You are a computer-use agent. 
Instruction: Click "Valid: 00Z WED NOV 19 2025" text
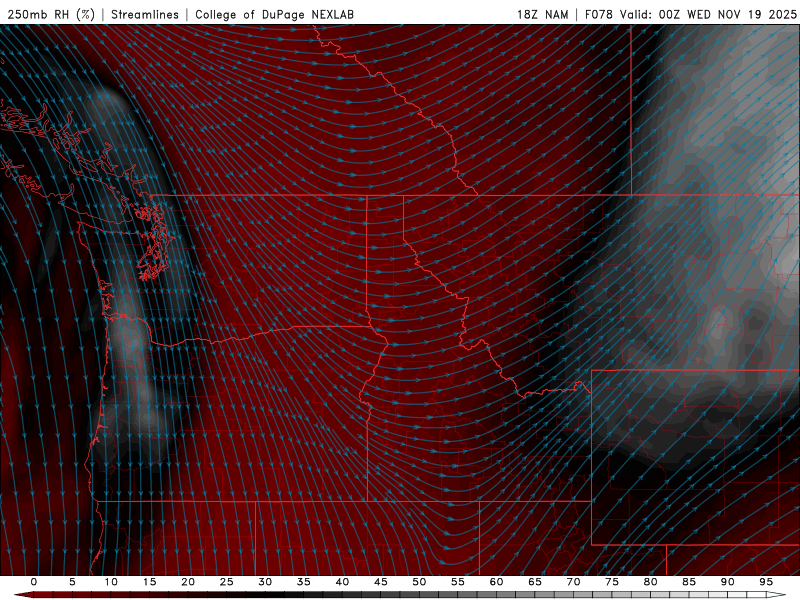click(x=708, y=14)
